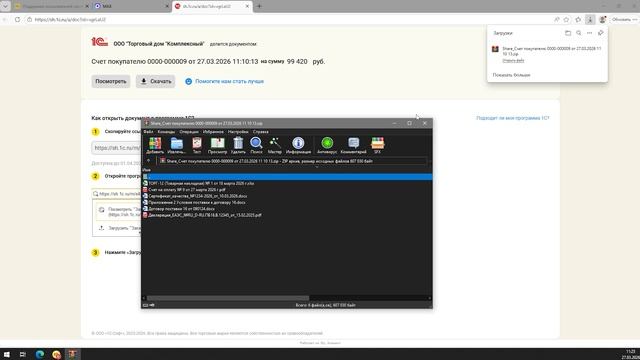Viewport: 640px width, 360px height.
Task: Click the browser downloads toolbar icon
Action: click(x=590, y=20)
